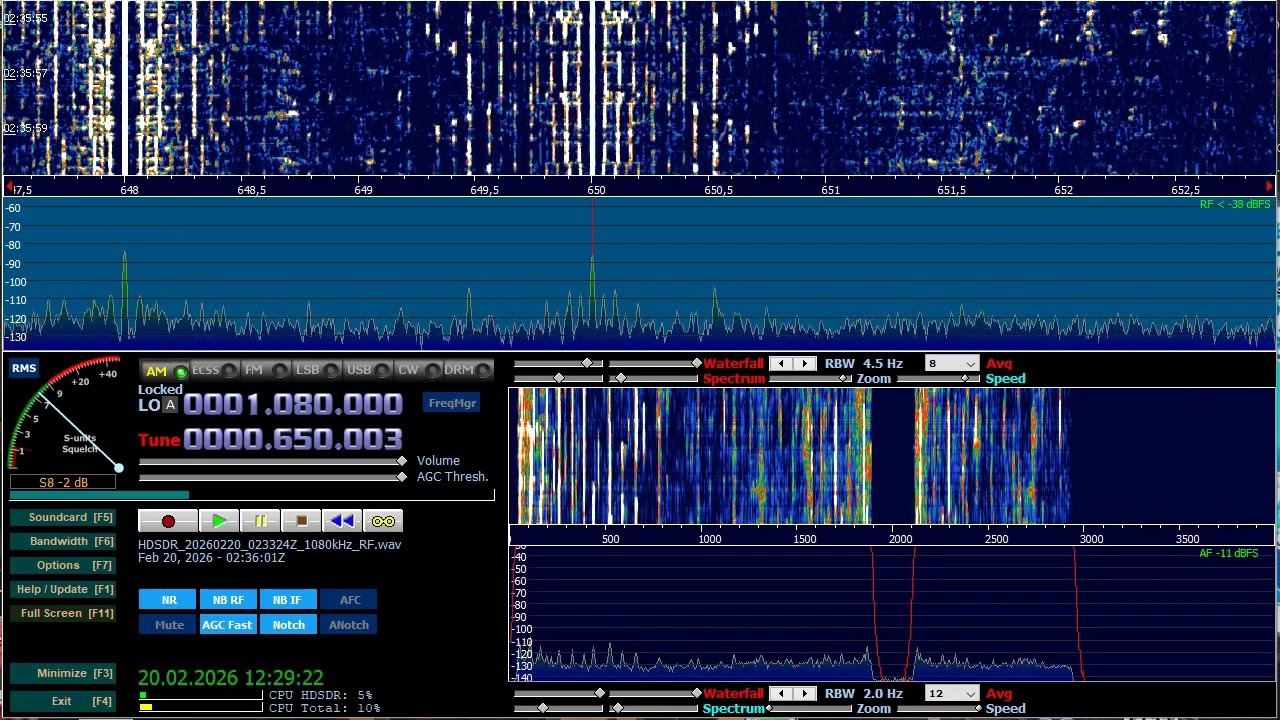Click the red right scroll arrow of frequency scale
Screen dimensions: 1280x720
point(1270,187)
